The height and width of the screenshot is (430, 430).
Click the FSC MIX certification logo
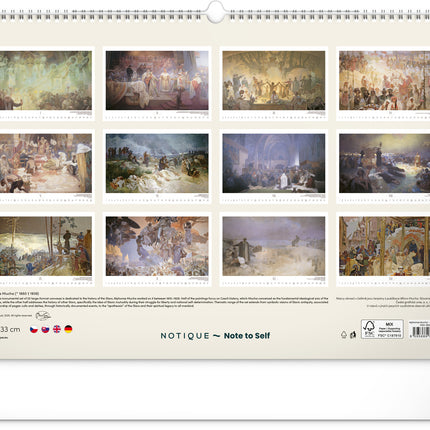(x=382, y=329)
